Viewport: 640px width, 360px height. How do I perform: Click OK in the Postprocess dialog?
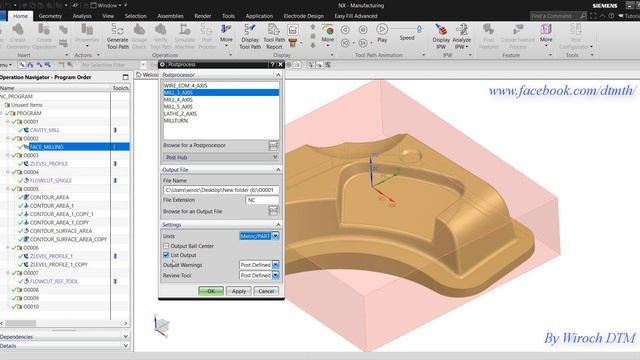(x=211, y=291)
